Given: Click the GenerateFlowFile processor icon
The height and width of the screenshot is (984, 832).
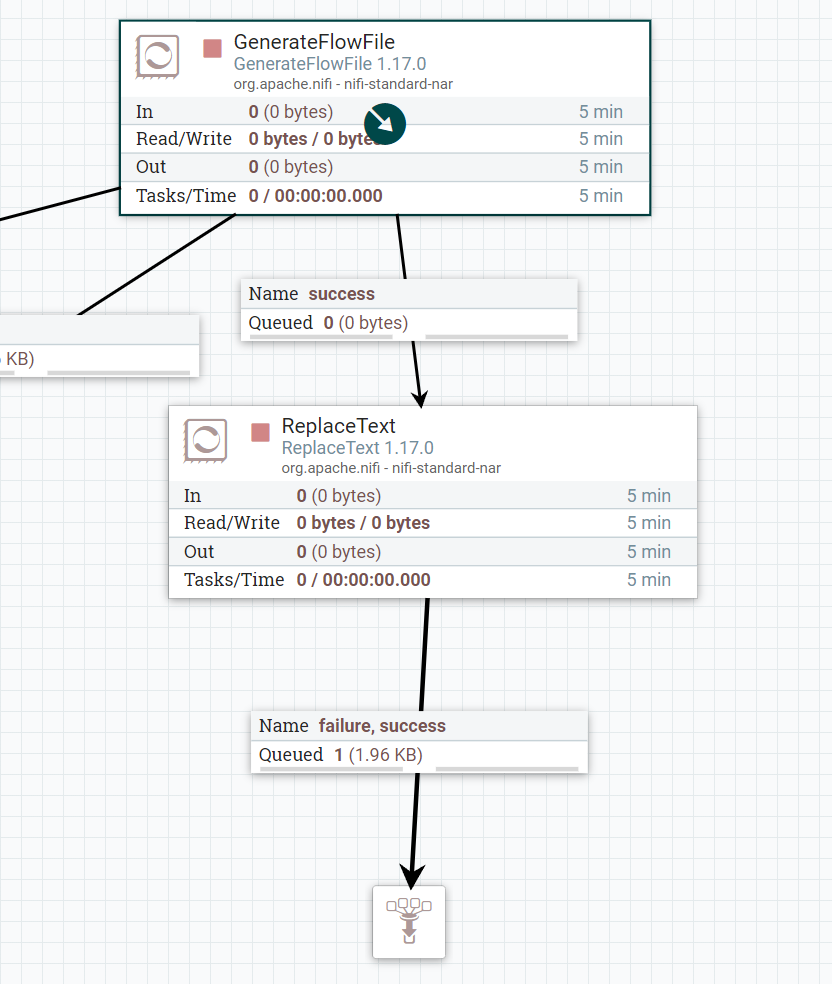Looking at the screenshot, I should click(158, 57).
